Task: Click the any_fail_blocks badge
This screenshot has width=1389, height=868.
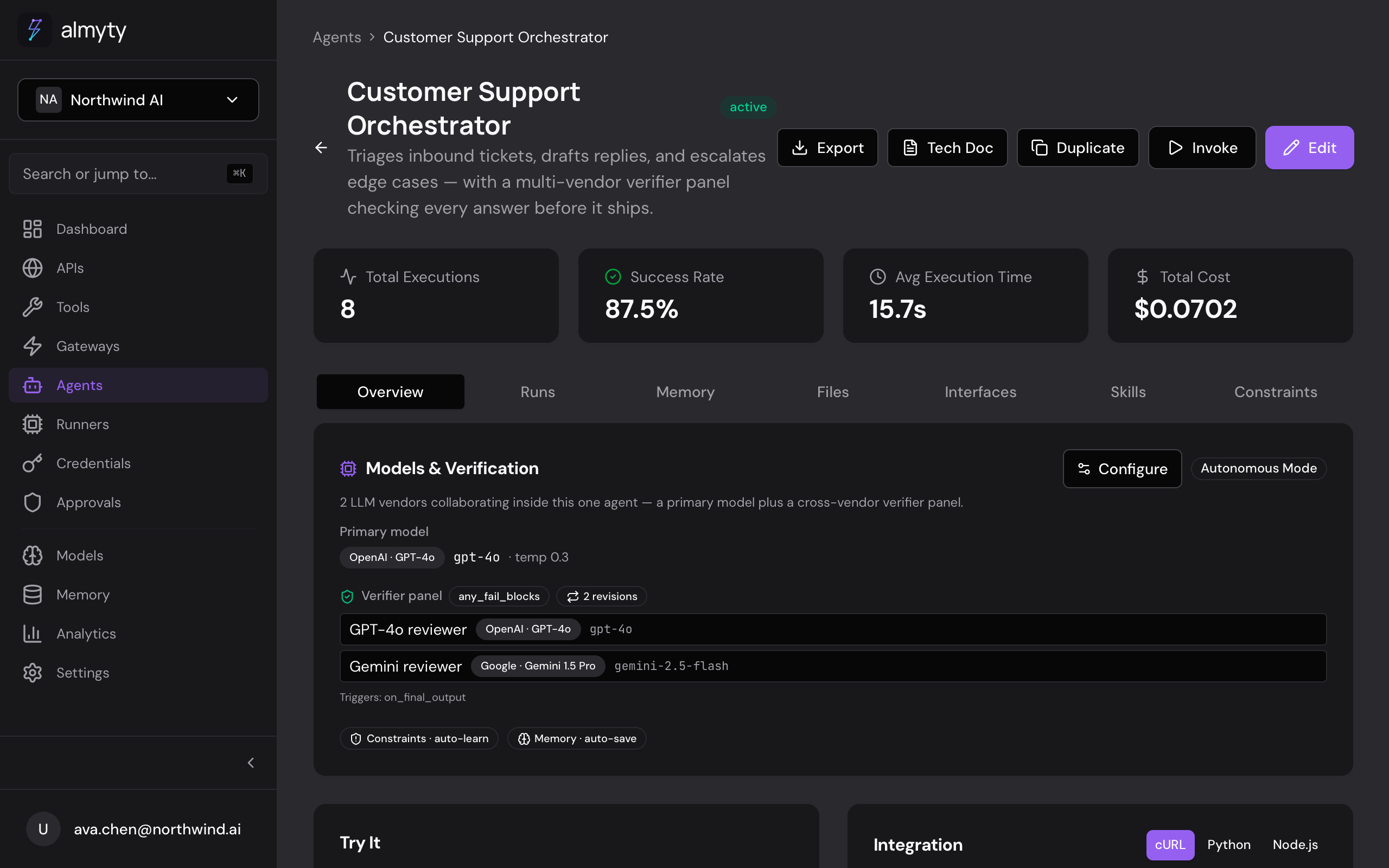Action: (x=499, y=596)
